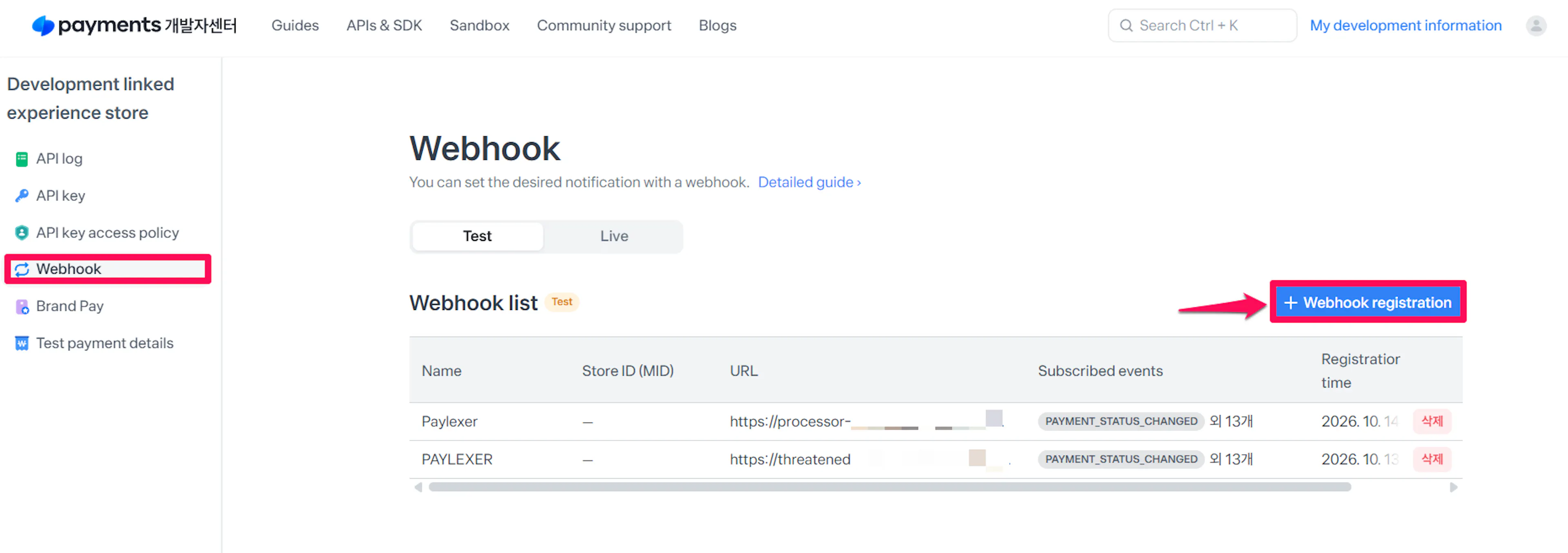
Task: Click PAYMENT_STATUS_CHANGED badge in Paylexer row
Action: tap(1120, 421)
